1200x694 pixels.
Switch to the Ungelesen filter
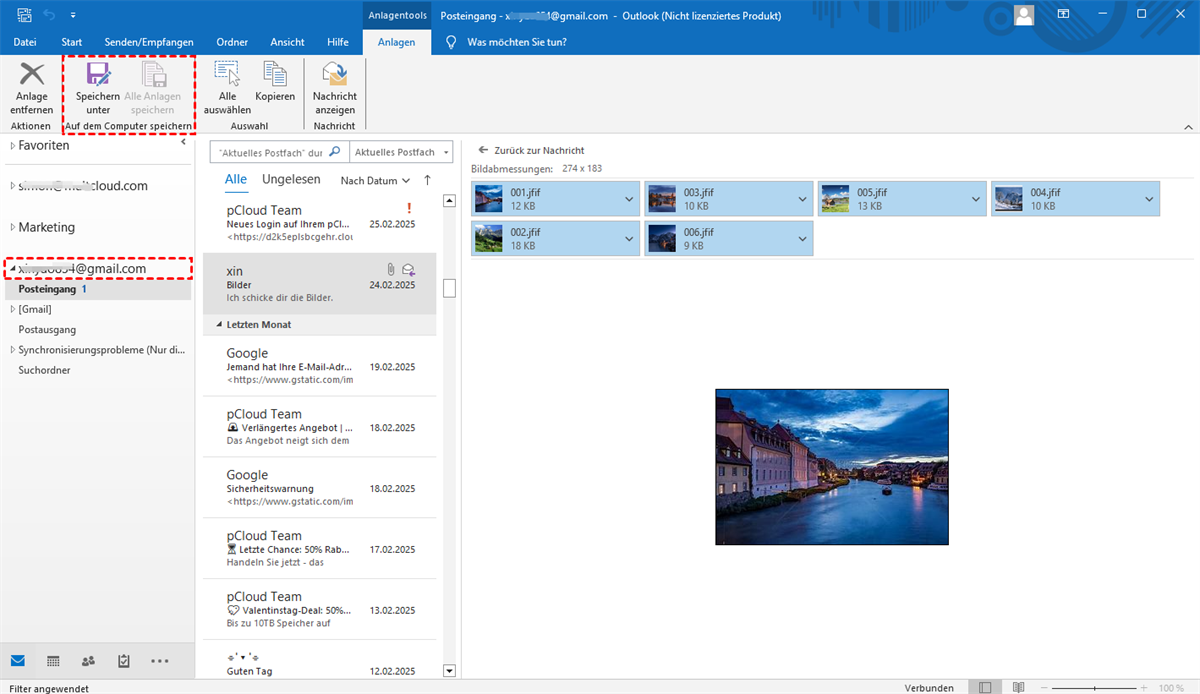pos(291,179)
